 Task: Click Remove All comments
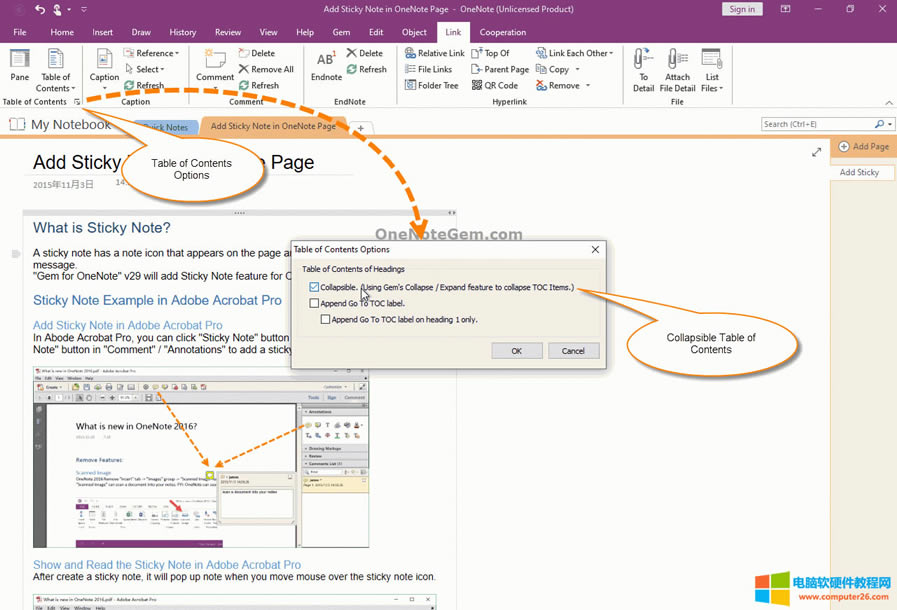coord(266,70)
